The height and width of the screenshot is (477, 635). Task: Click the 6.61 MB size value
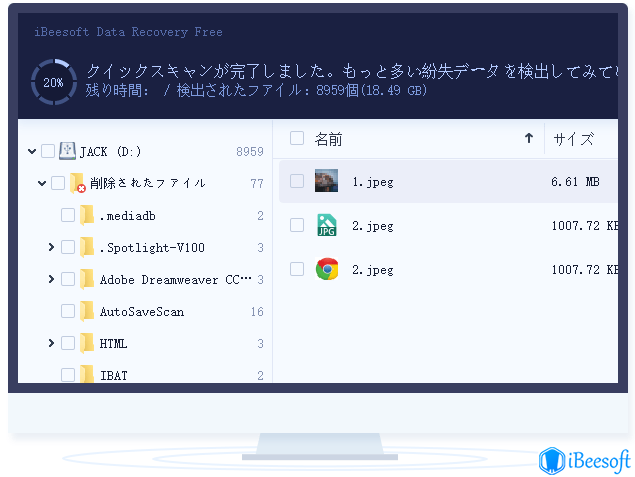pyautogui.click(x=575, y=181)
